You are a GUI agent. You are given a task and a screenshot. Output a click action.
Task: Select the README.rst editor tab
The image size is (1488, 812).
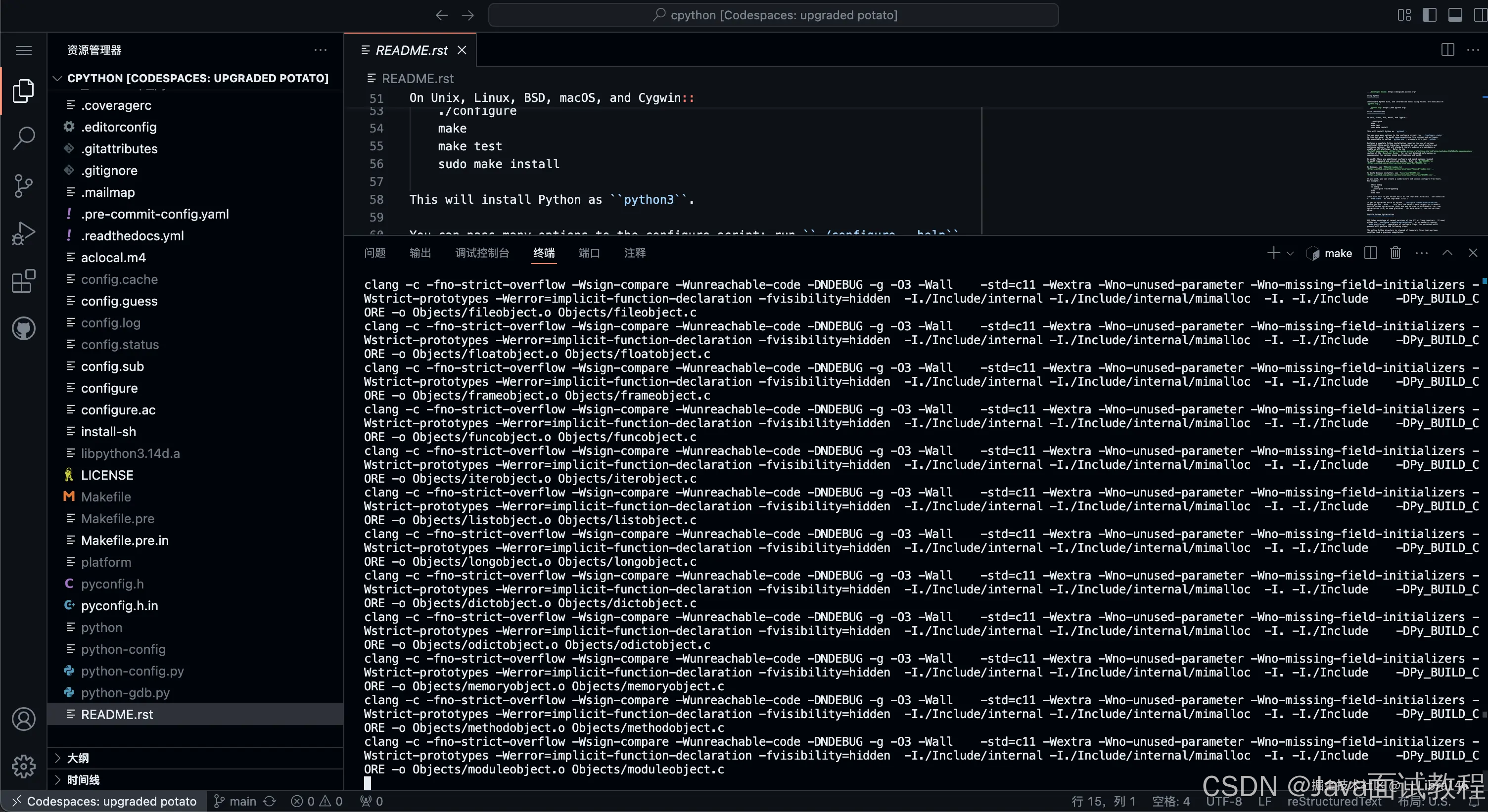coord(411,50)
